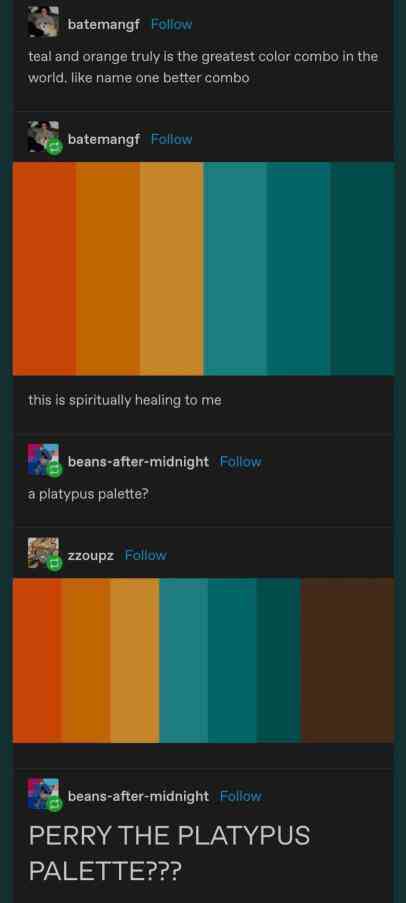The image size is (406, 903).
Task: Open beans-after-midnight username above the palette question
Action: tap(138, 461)
